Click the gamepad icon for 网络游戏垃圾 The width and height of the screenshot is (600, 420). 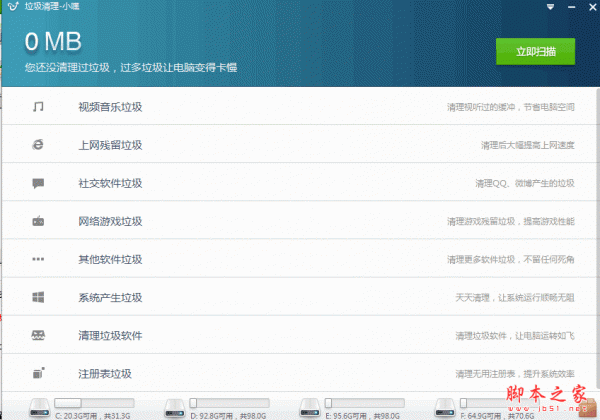coord(38,221)
